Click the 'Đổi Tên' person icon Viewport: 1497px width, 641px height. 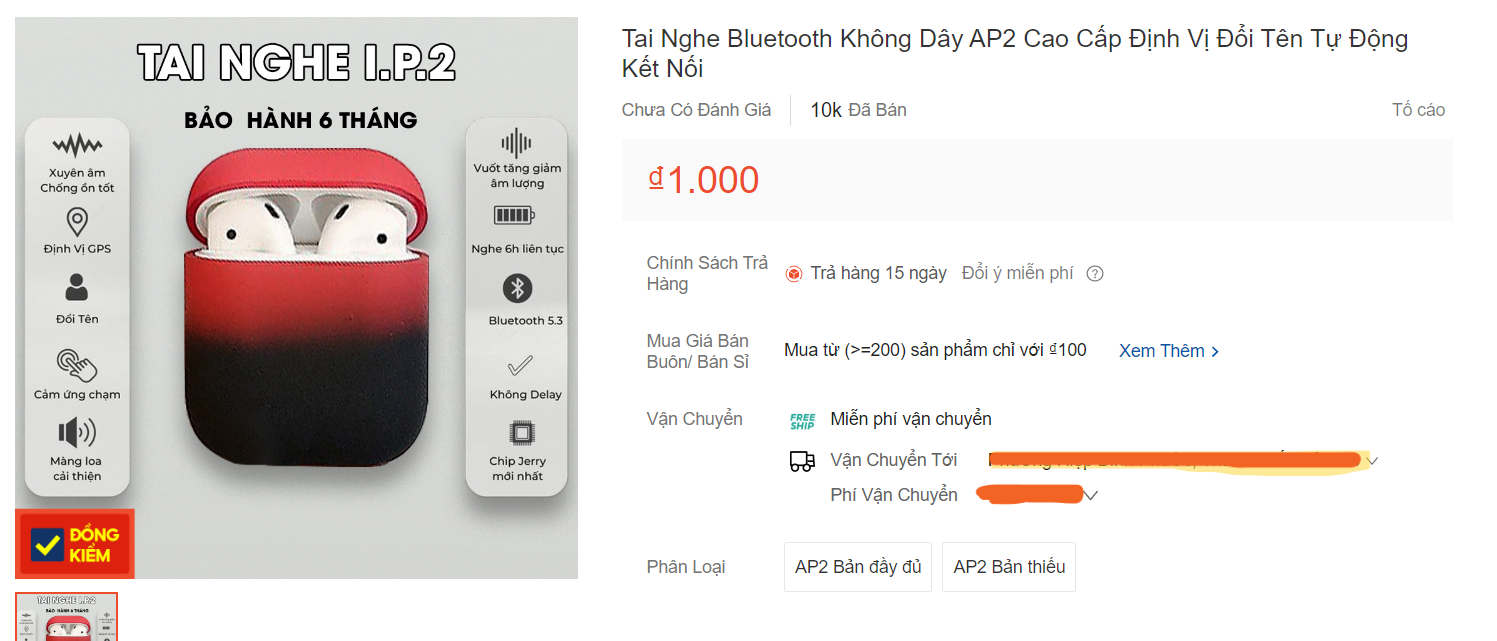(x=77, y=288)
